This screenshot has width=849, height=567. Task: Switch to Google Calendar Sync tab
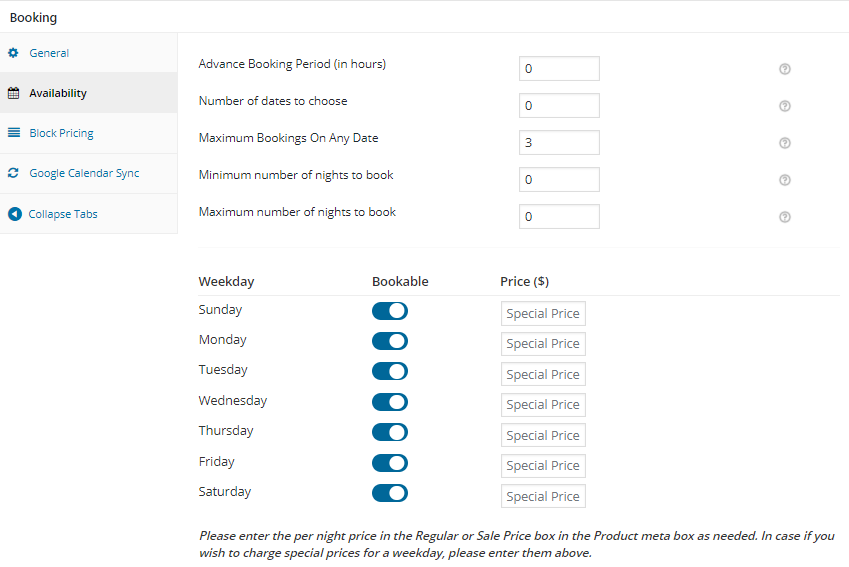(x=83, y=173)
